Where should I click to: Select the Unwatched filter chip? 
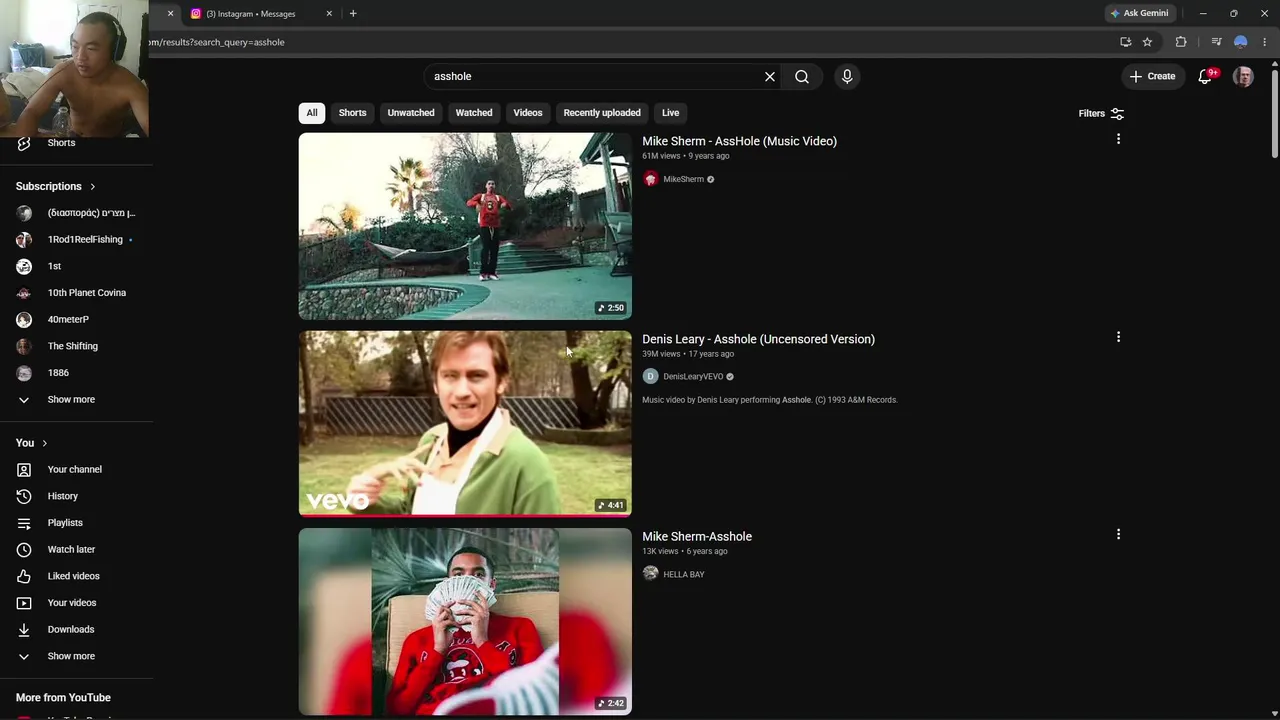pos(411,113)
